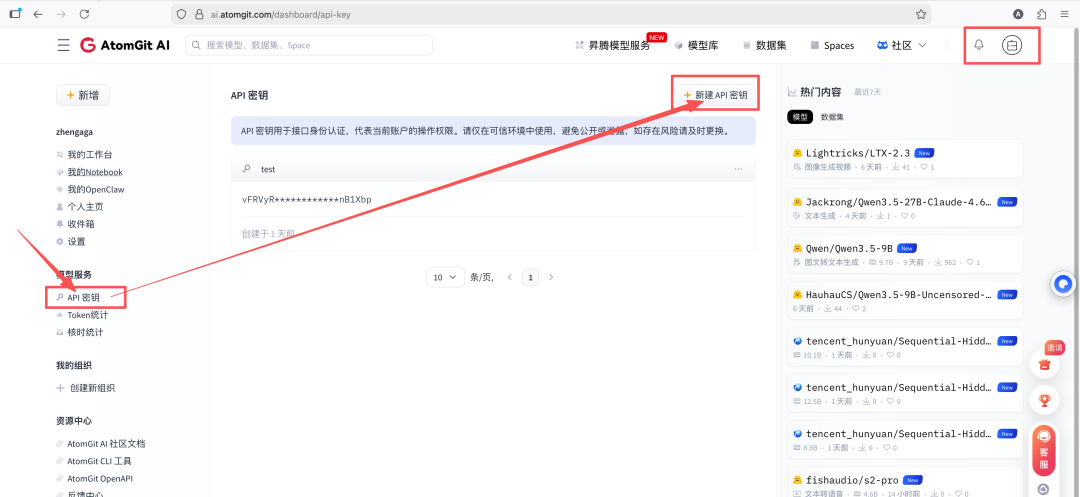Open the three-dot menu for the test key
The width and height of the screenshot is (1080, 497).
[x=738, y=169]
